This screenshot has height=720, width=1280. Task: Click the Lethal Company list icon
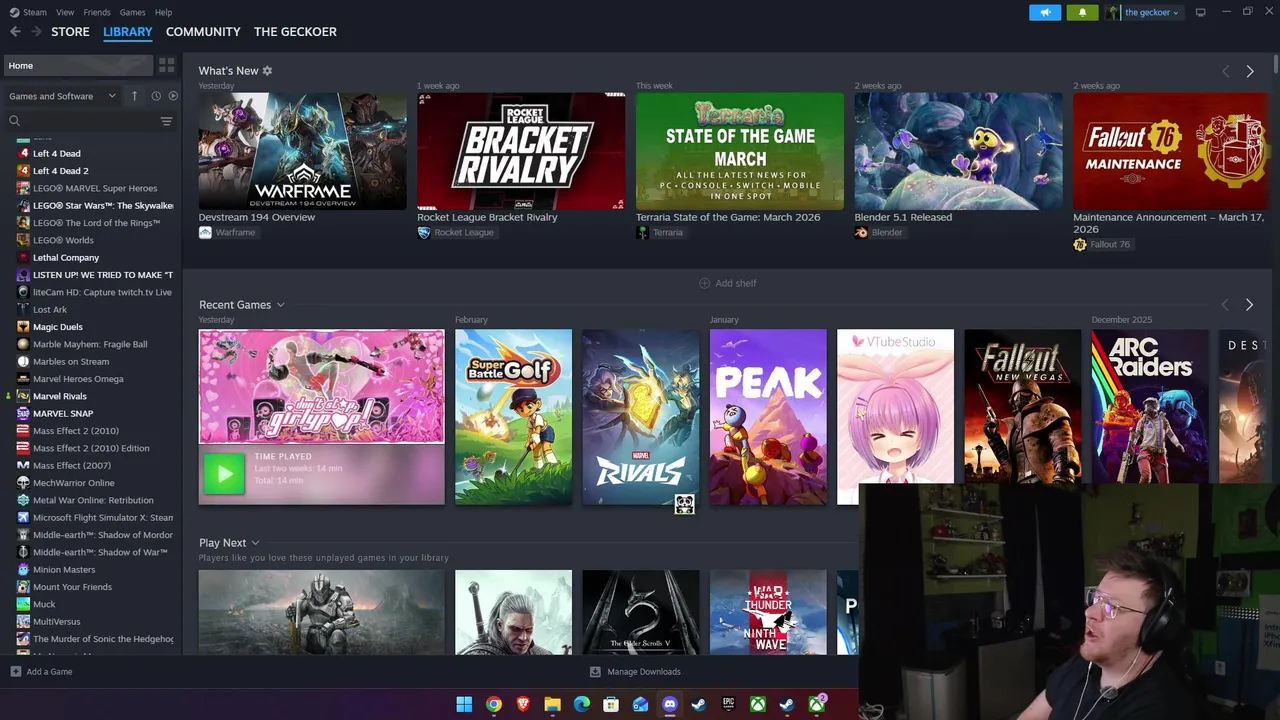(23, 257)
